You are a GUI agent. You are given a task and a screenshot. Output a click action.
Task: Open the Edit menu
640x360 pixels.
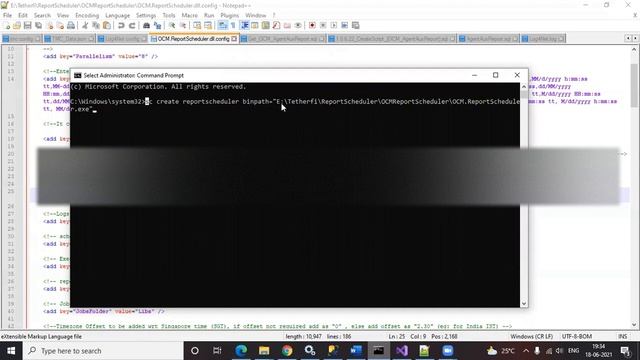click(22, 15)
